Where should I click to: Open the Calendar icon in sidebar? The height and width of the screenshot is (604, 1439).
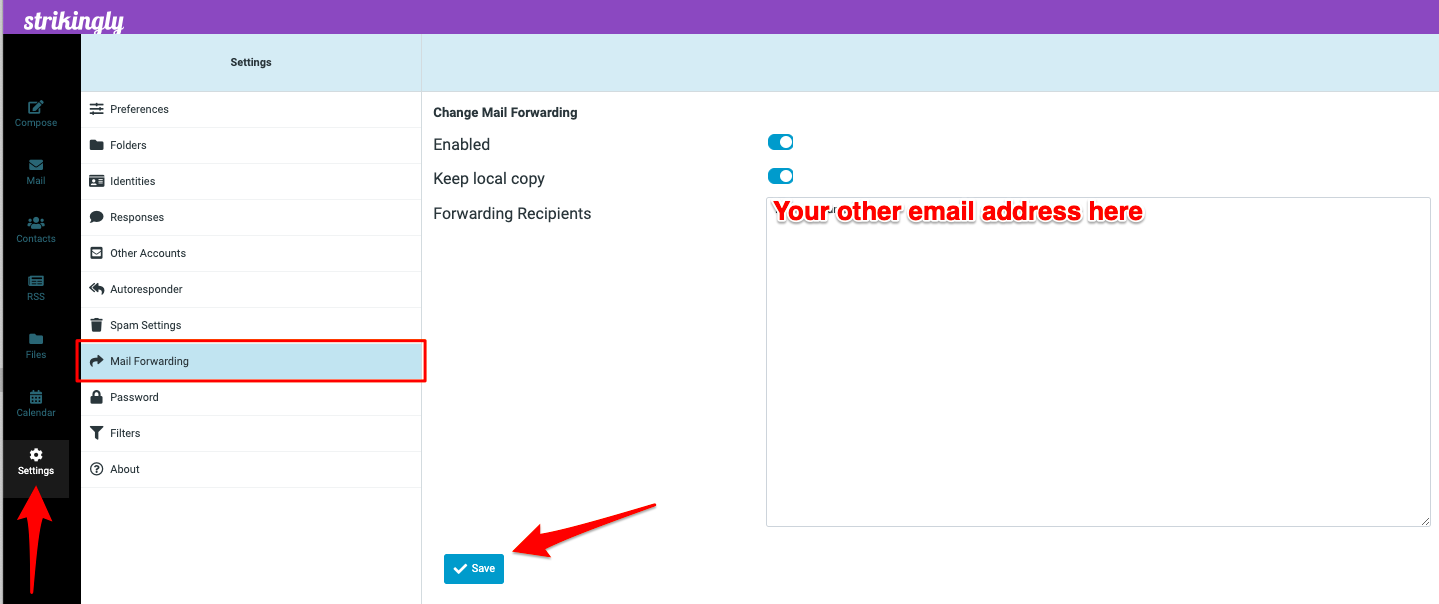point(36,397)
